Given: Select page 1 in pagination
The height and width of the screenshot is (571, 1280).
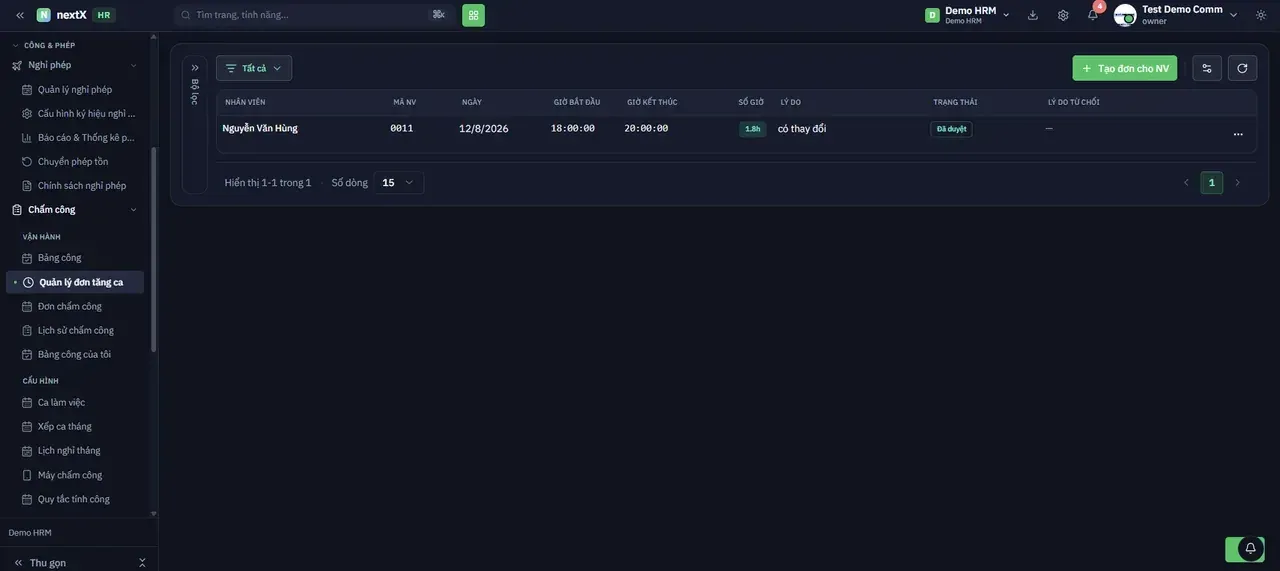Looking at the screenshot, I should coord(1212,183).
